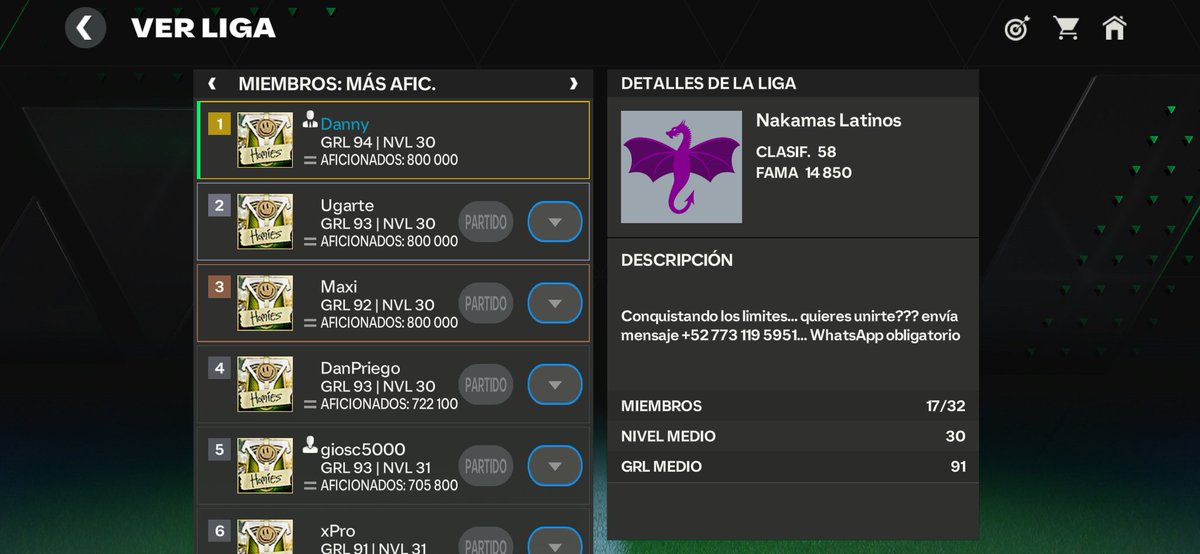Screen dimensions: 1200x554
Task: Click rank badge number 6
Action: [219, 530]
